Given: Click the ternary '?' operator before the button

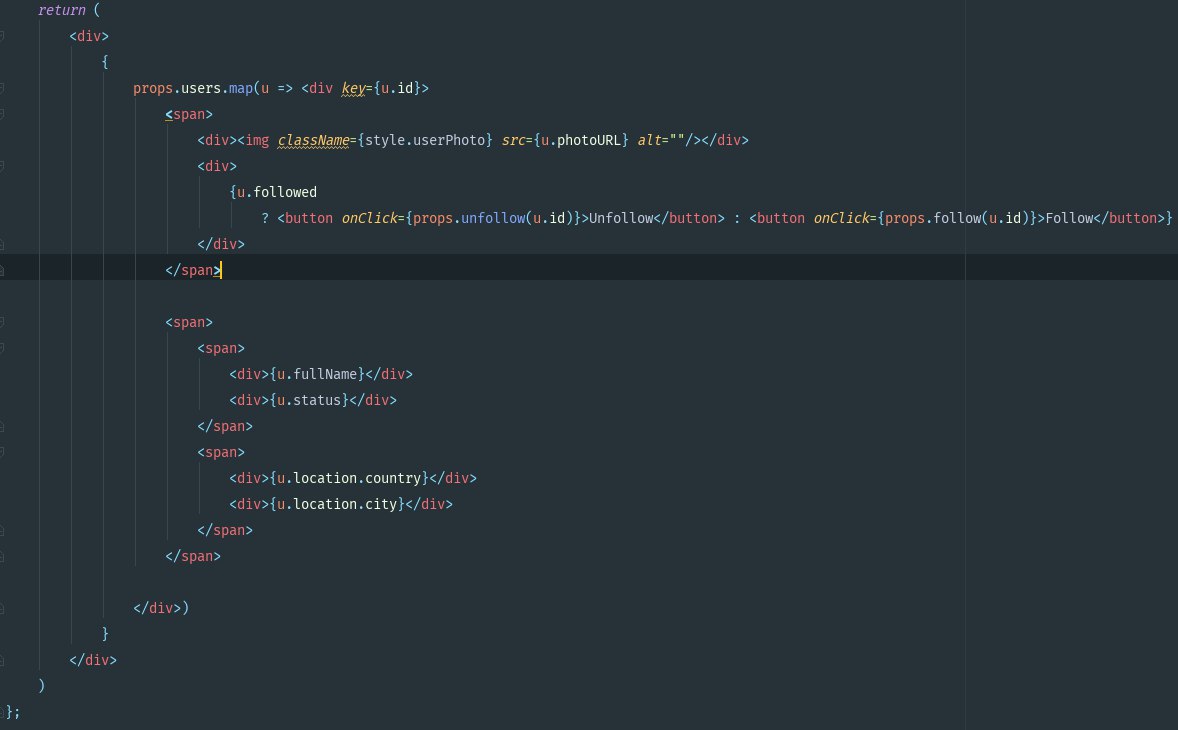Looking at the screenshot, I should coord(264,219).
